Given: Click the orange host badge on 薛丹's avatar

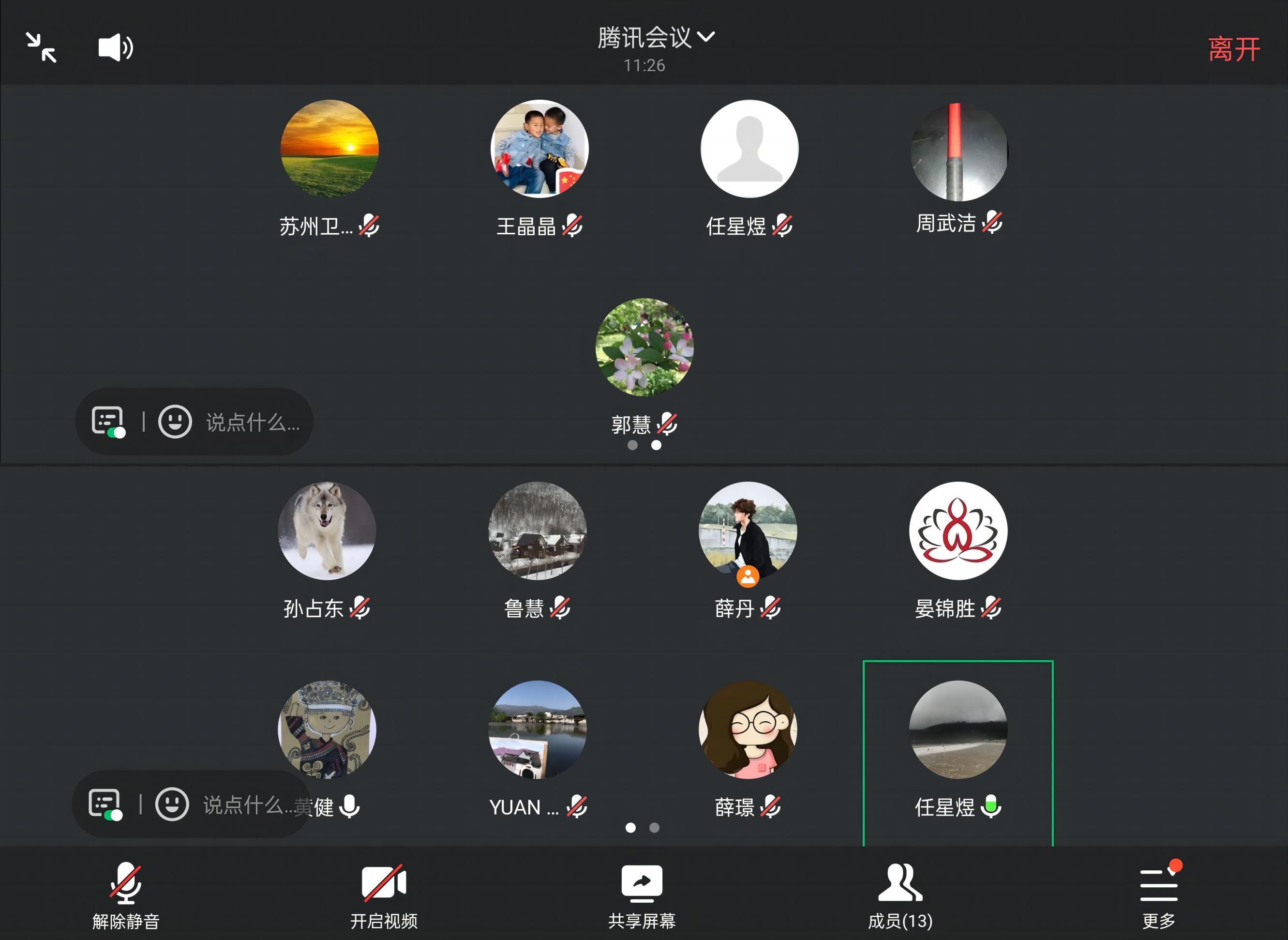Looking at the screenshot, I should tap(748, 576).
